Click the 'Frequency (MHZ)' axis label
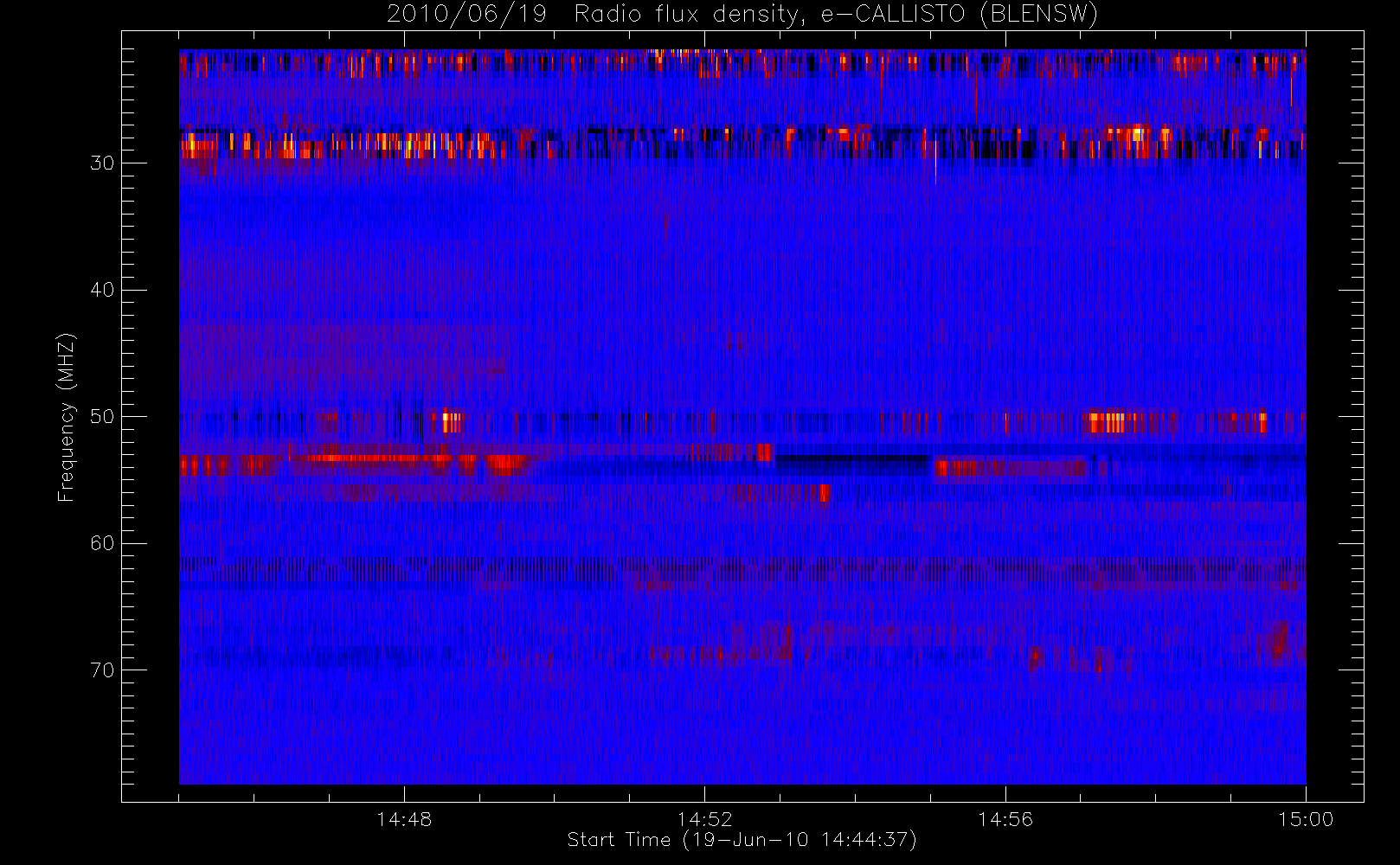1400x865 pixels. pyautogui.click(x=67, y=417)
